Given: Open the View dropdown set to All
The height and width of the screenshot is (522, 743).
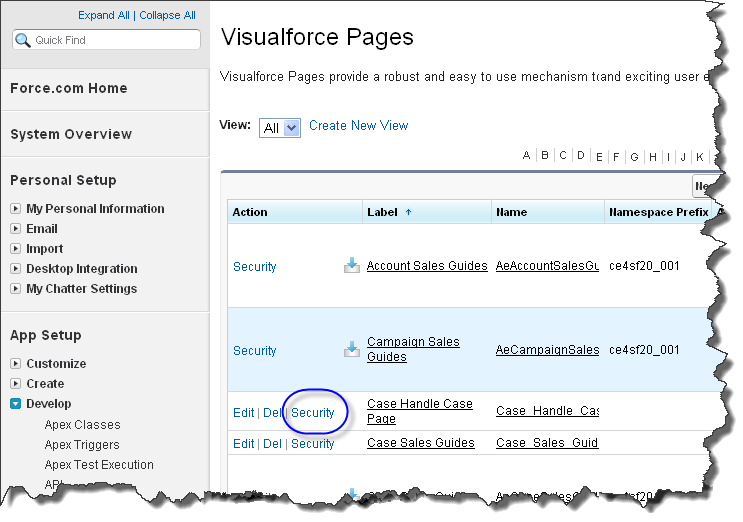Looking at the screenshot, I should pos(280,128).
